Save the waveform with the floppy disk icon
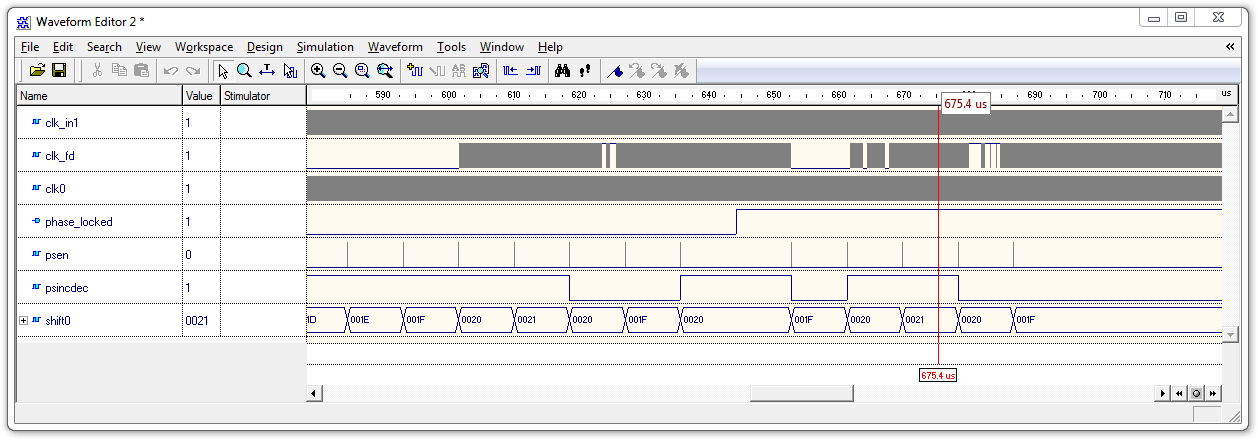This screenshot has width=1258, height=440. point(59,71)
